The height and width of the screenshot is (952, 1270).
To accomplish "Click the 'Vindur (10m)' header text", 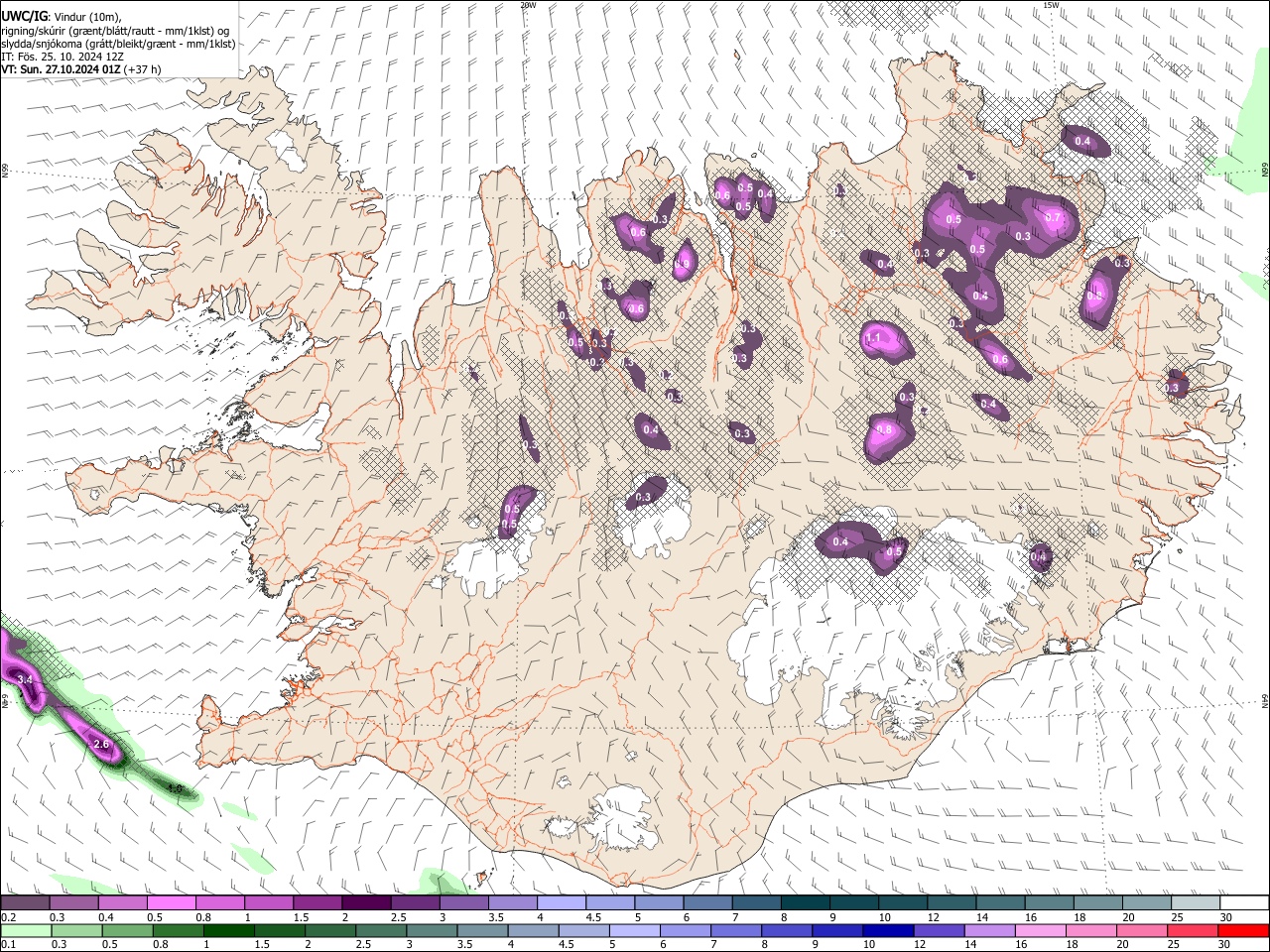I will (87, 17).
